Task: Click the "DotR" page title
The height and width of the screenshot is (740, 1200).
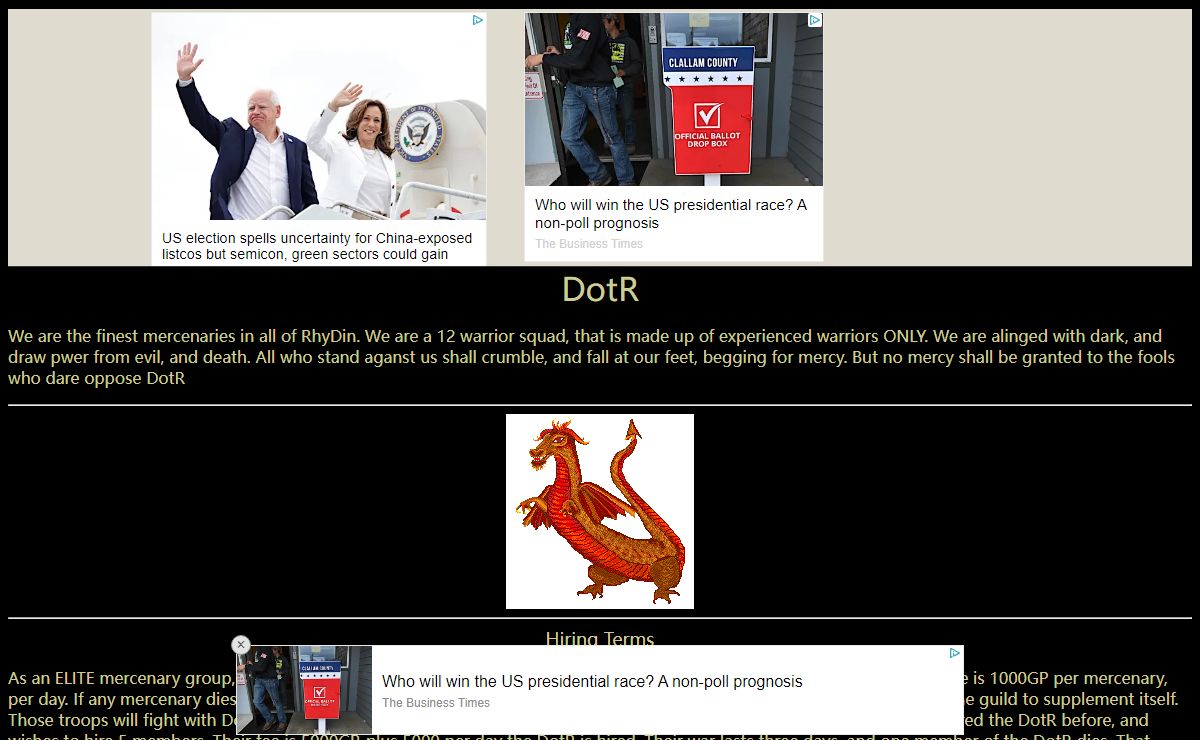Action: coord(600,289)
